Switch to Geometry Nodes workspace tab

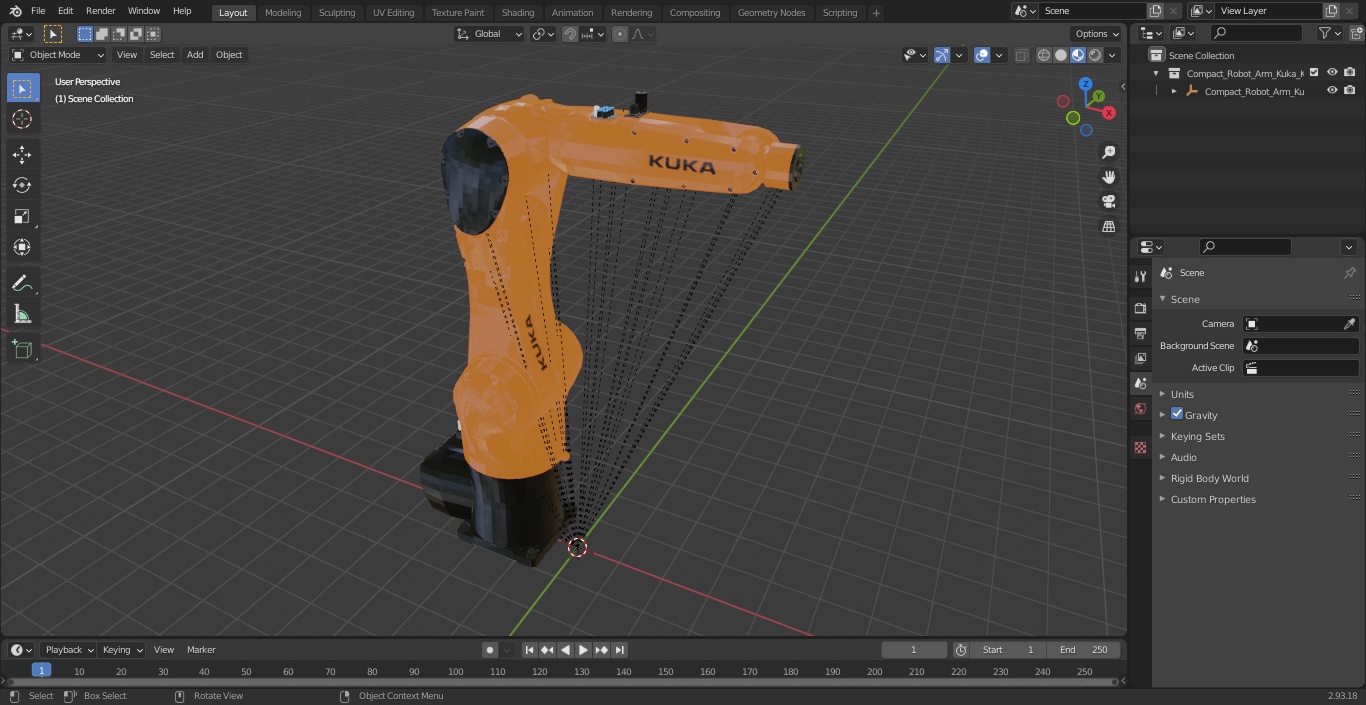point(771,13)
